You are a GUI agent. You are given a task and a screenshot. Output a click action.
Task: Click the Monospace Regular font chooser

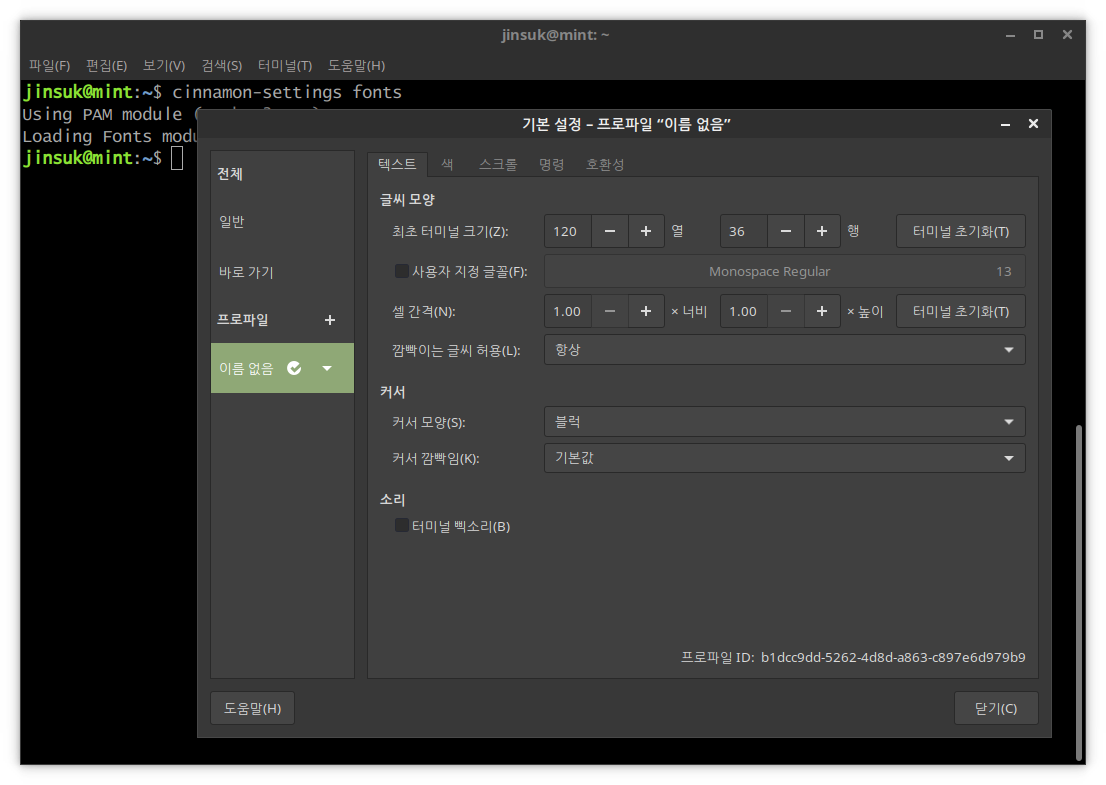[784, 272]
